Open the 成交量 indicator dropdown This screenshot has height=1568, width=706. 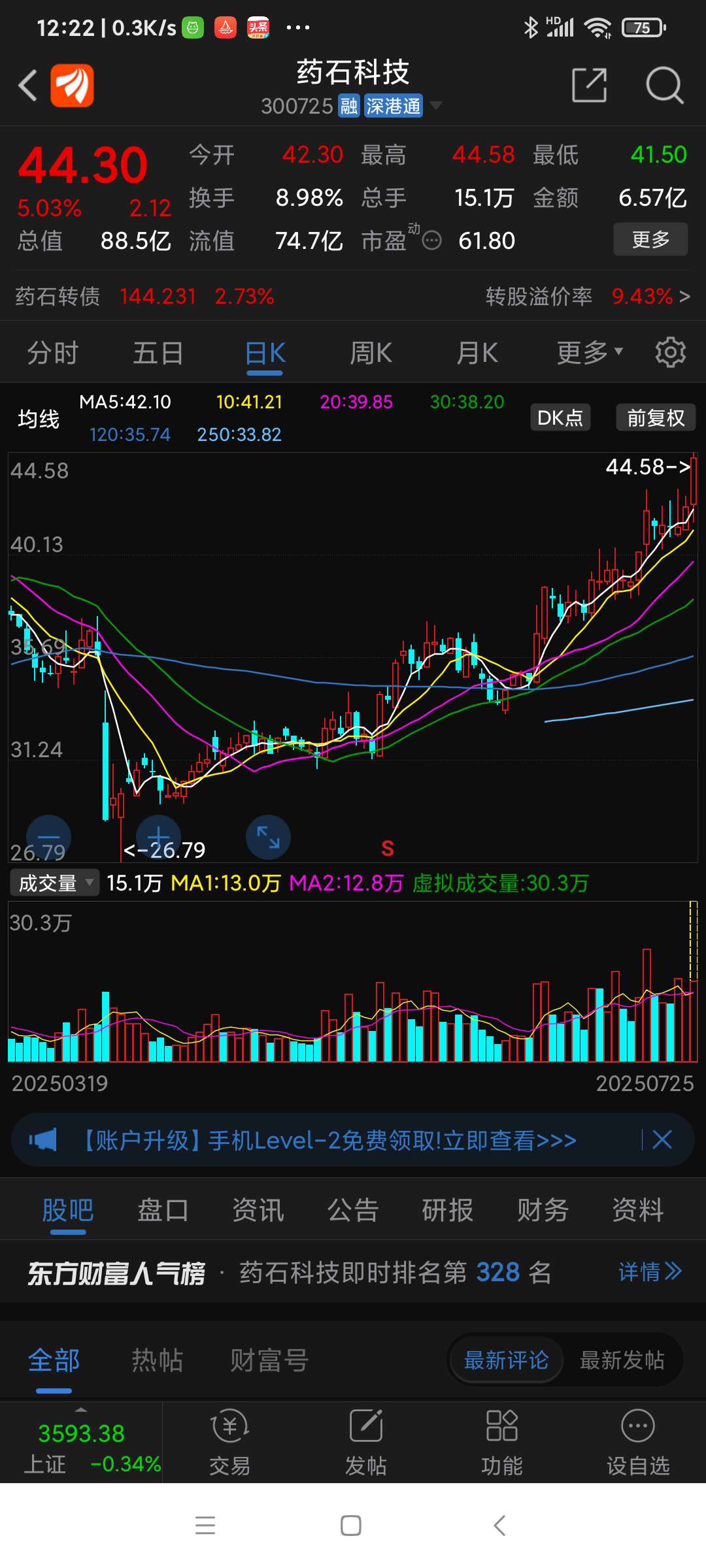pos(55,883)
